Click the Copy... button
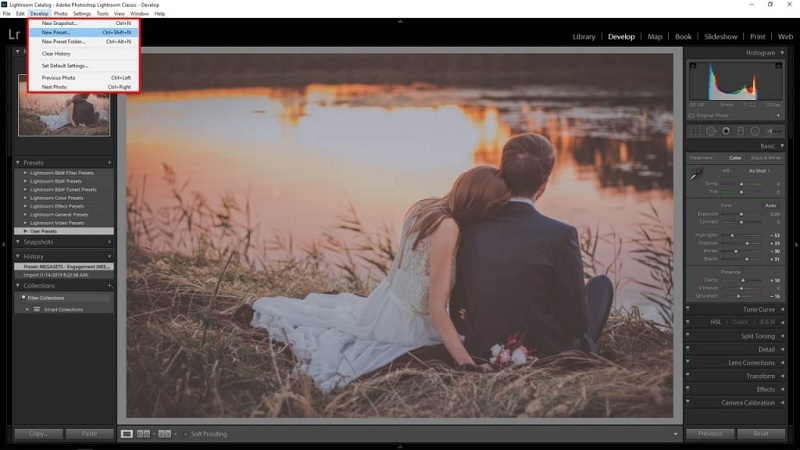This screenshot has height=450, width=800. point(38,434)
